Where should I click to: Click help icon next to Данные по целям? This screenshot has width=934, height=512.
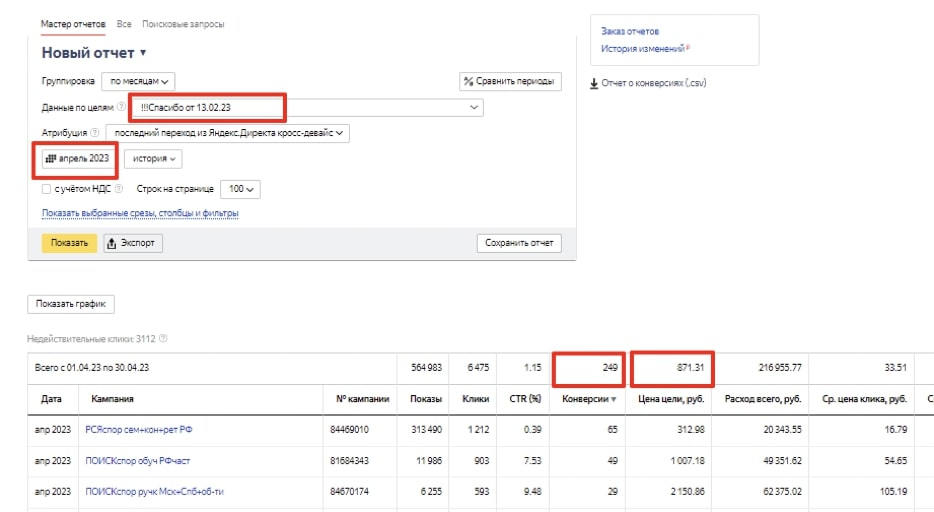tap(121, 107)
